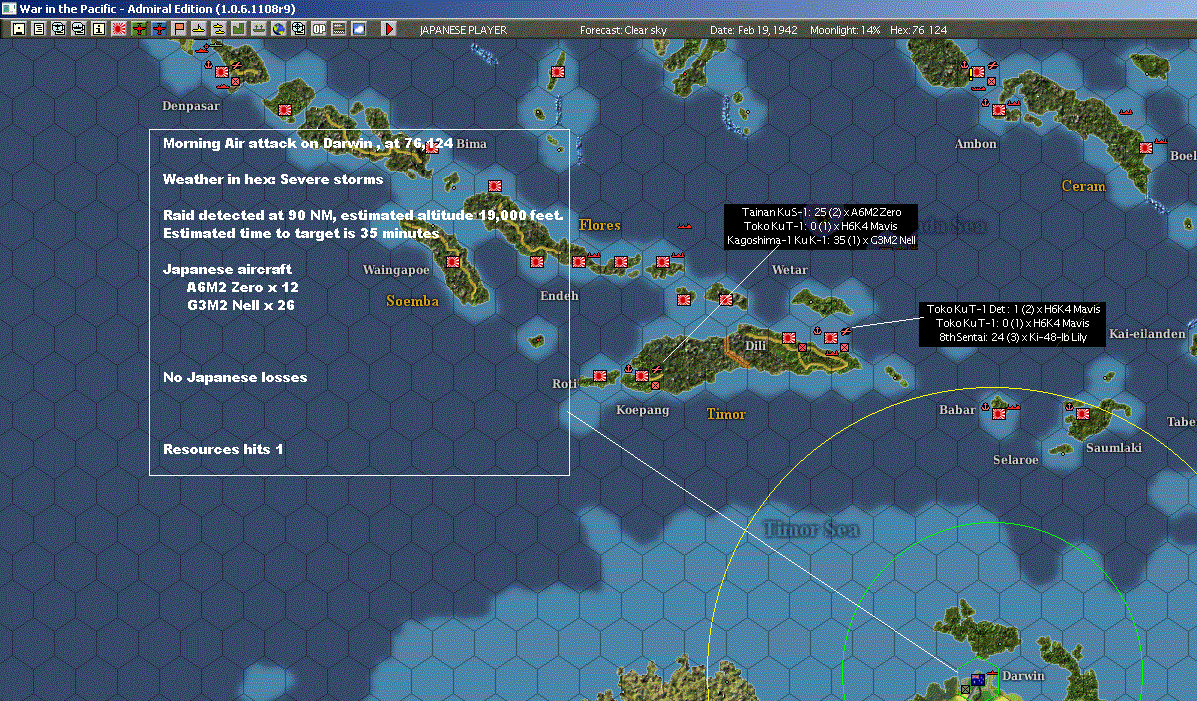Select the Australian flag base at Darwin
1197x701 pixels.
point(978,679)
